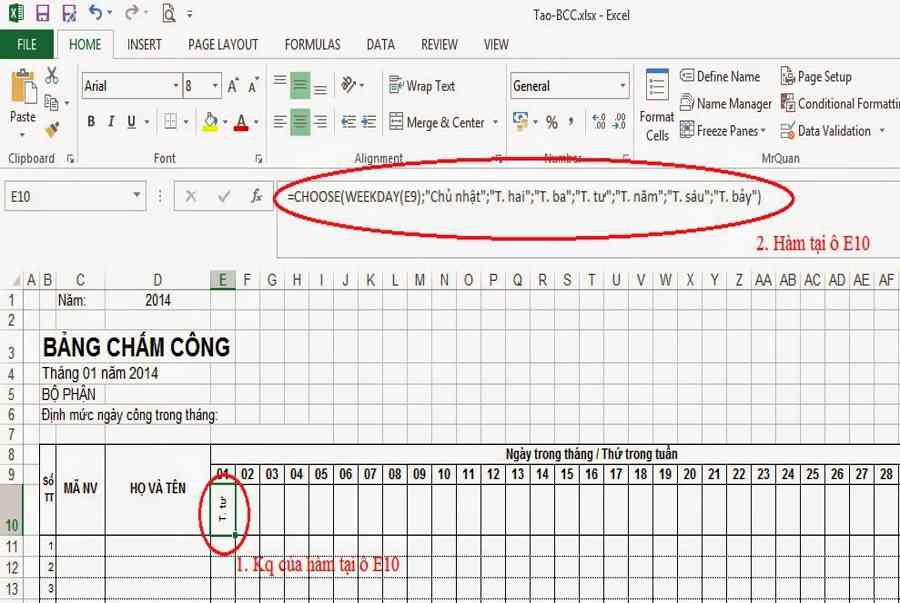Viewport: 900px width, 603px height.
Task: Select cell D1 containing 2014
Action: point(158,300)
